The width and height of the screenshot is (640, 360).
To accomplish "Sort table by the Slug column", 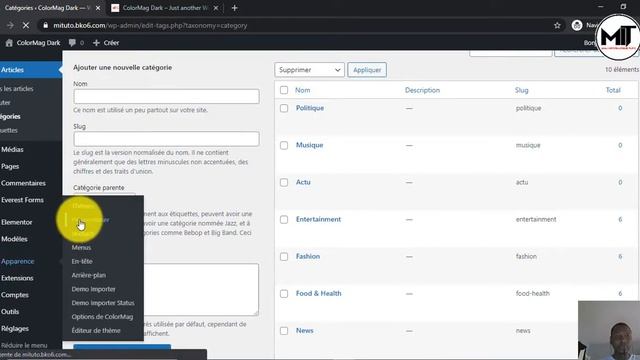I will point(522,90).
